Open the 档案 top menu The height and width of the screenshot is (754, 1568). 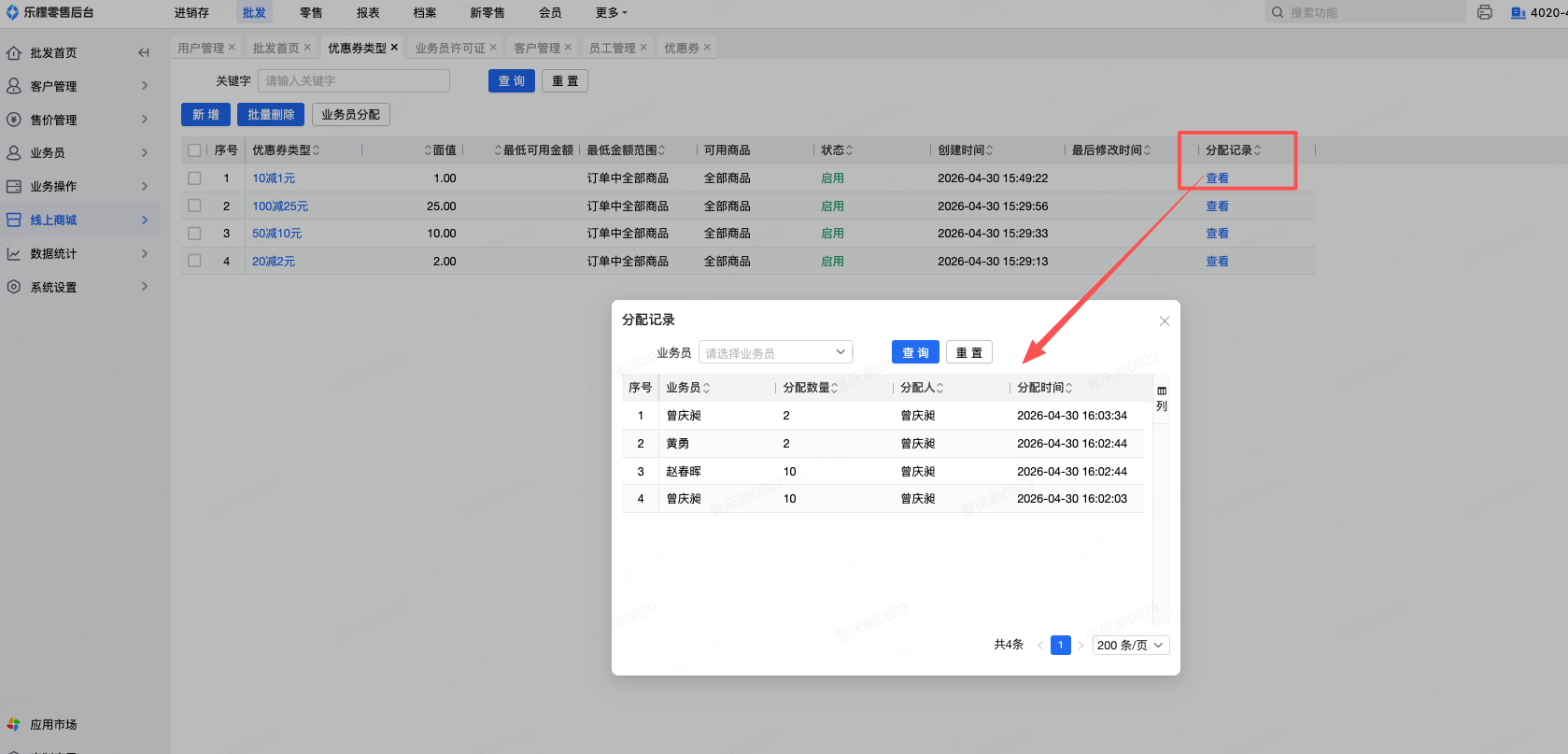click(425, 12)
